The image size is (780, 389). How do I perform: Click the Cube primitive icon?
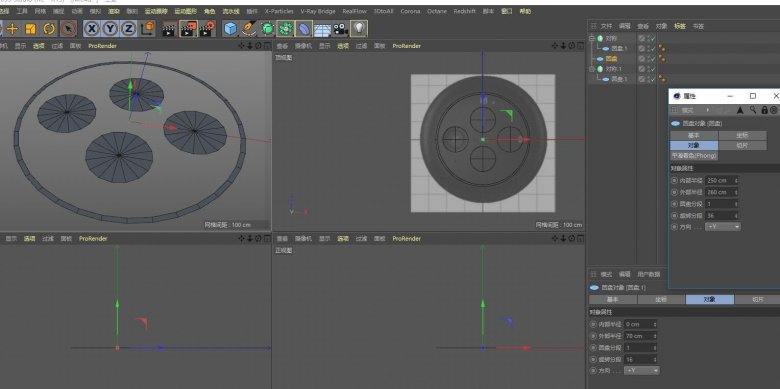click(230, 29)
